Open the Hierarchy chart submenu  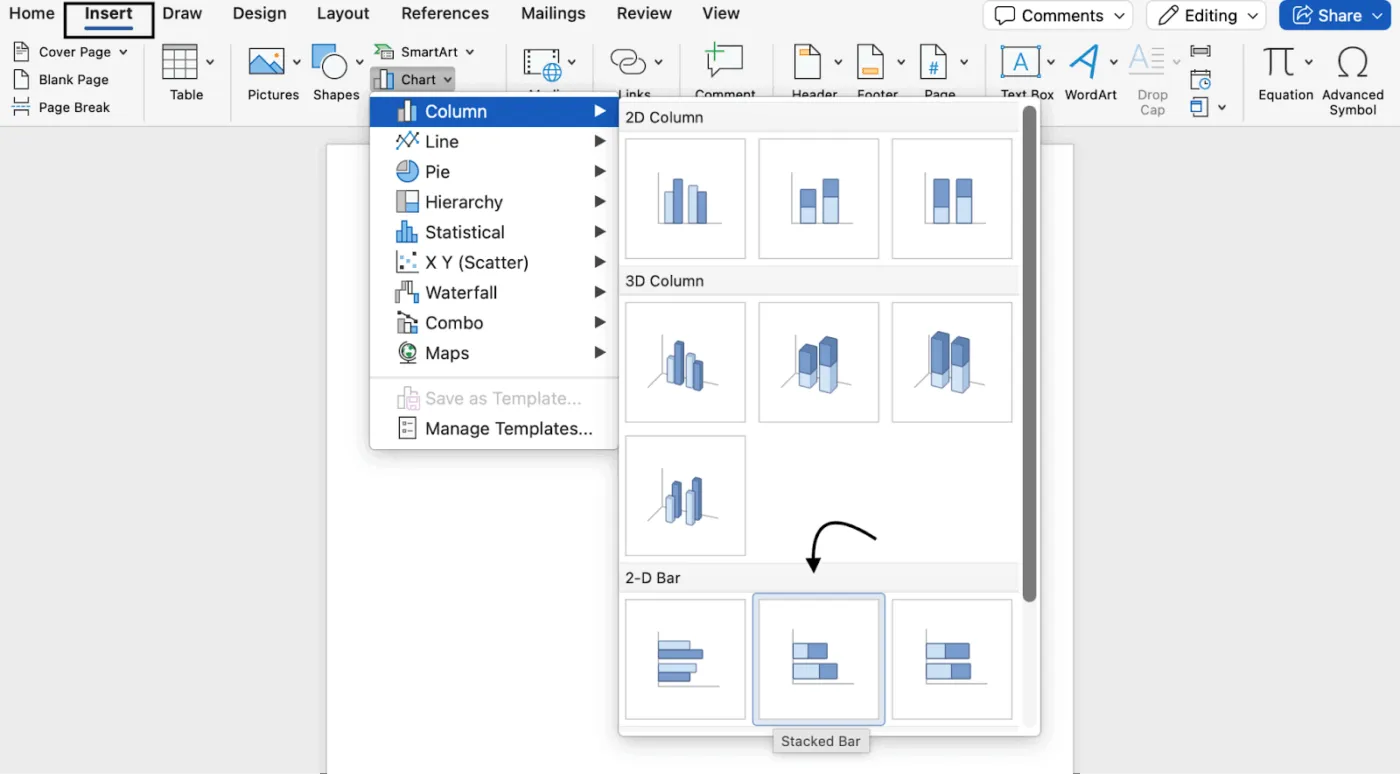coord(494,202)
